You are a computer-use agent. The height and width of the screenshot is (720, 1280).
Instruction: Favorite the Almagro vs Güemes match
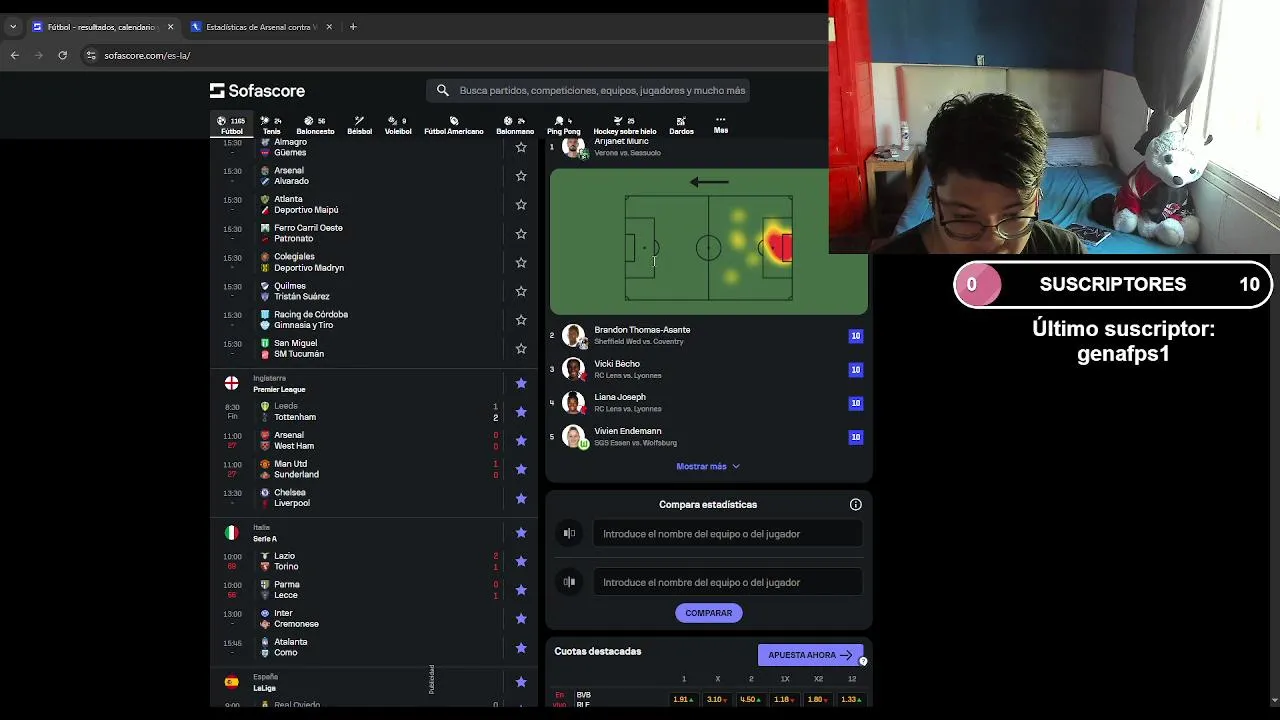(521, 147)
